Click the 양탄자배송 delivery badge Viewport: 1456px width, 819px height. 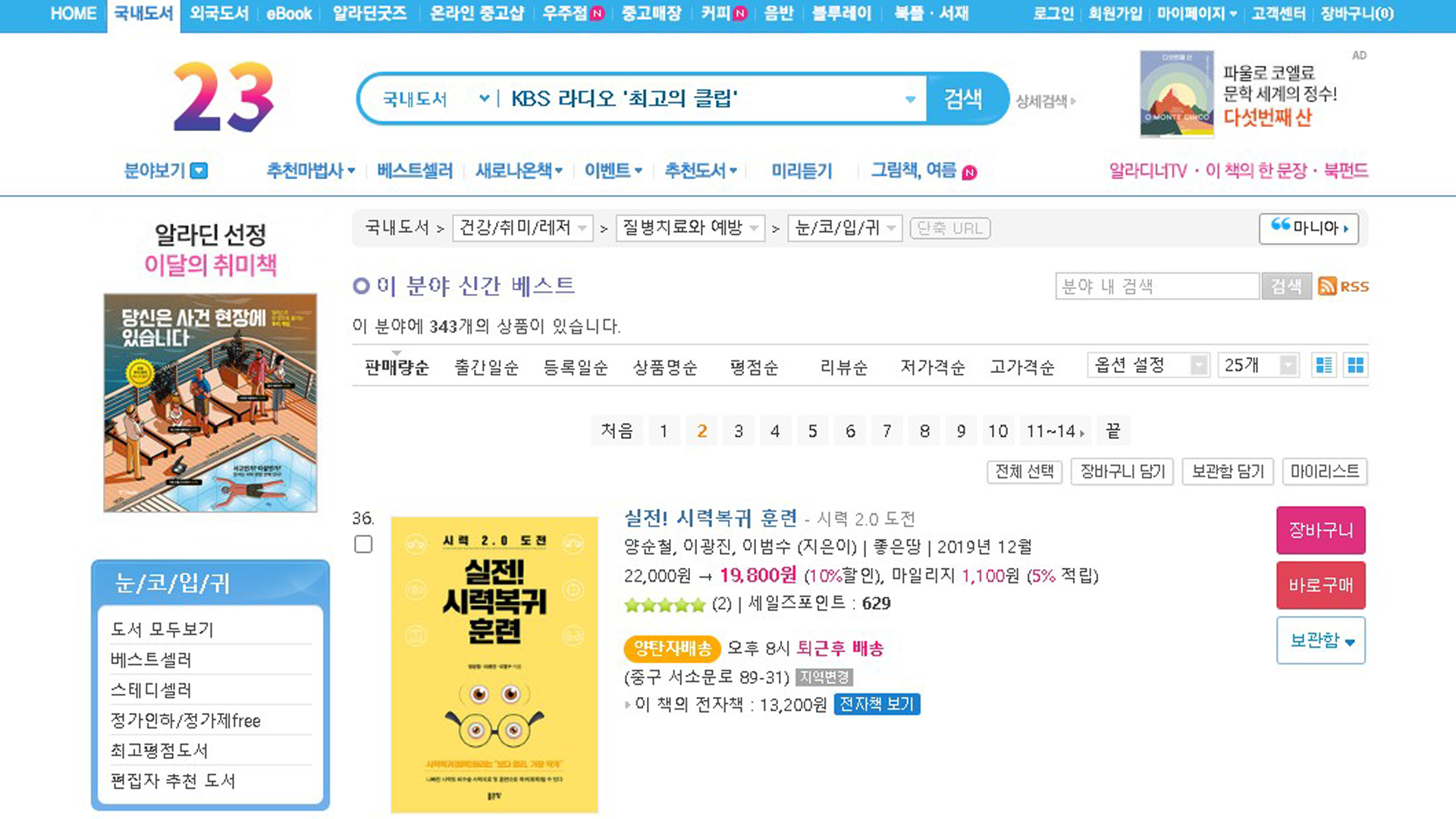pos(672,648)
